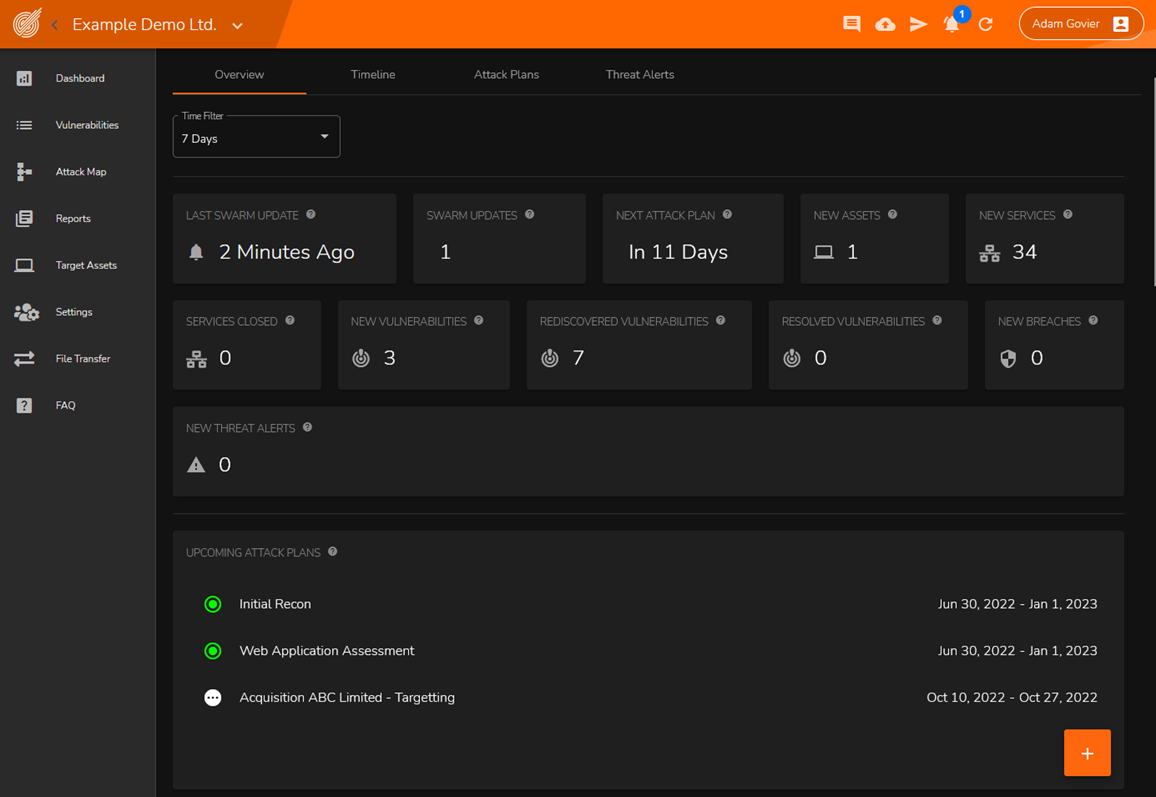The image size is (1156, 797).
Task: Open the Time Filter 7 Days dropdown
Action: [x=257, y=136]
